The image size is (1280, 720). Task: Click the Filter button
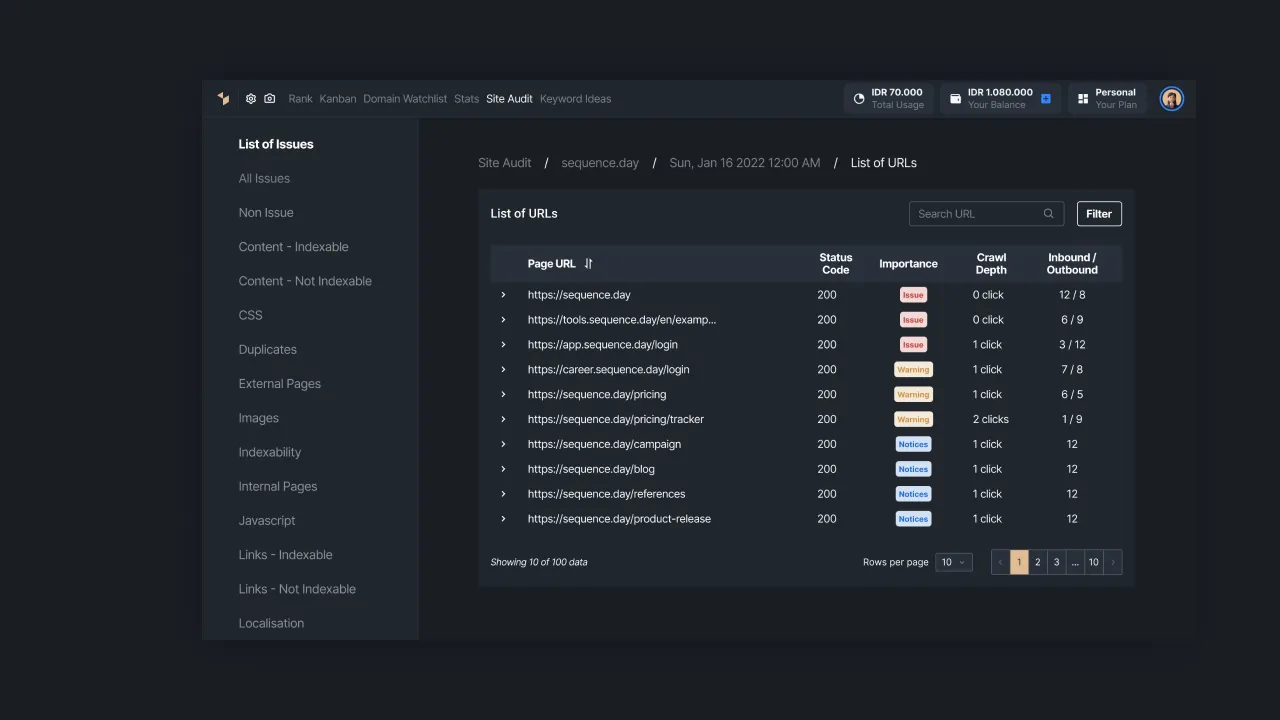[1099, 214]
